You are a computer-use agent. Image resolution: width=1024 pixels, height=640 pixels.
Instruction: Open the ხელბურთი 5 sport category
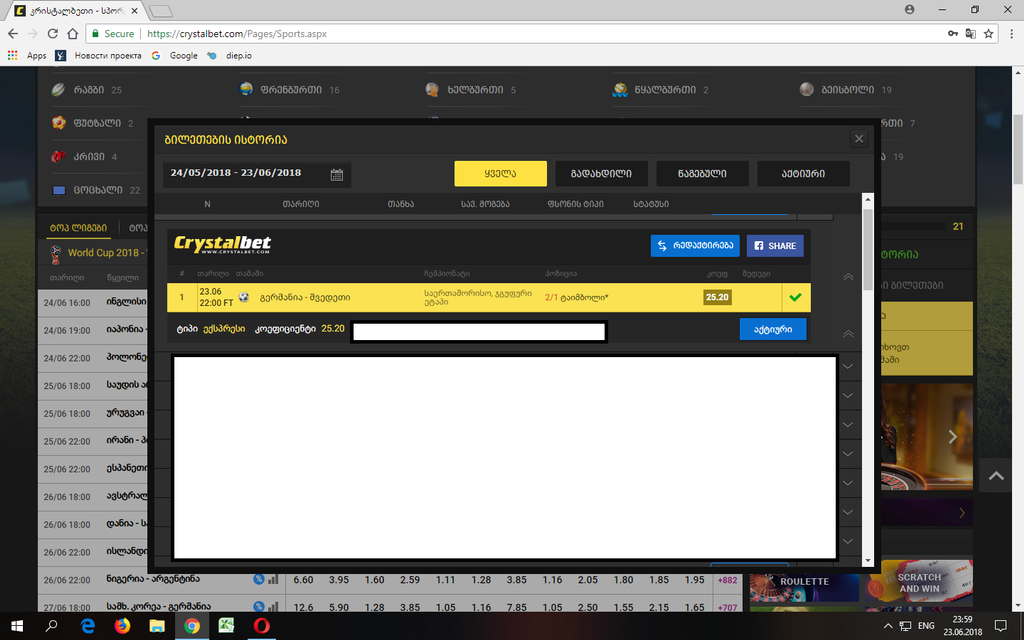coord(471,89)
